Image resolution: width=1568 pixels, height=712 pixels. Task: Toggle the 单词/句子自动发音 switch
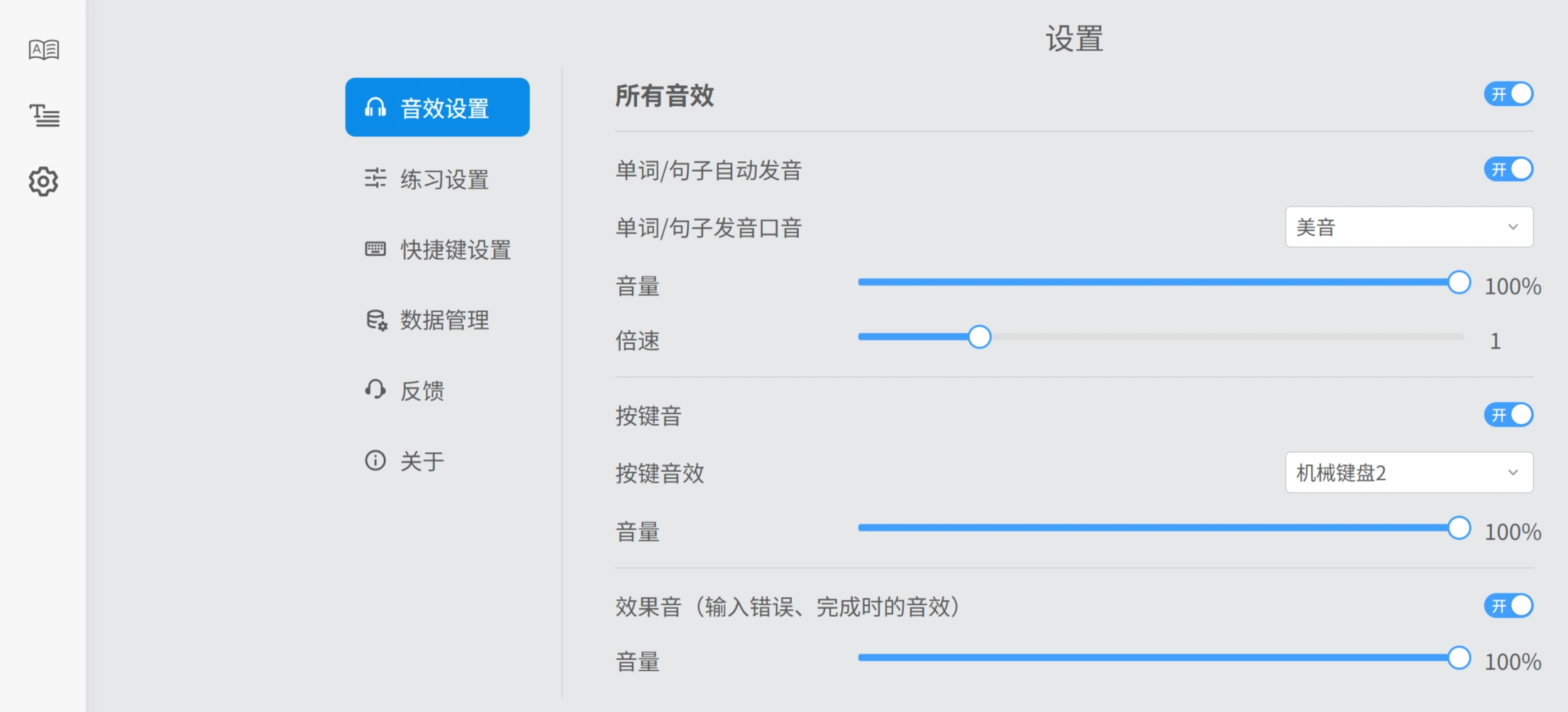(x=1508, y=169)
